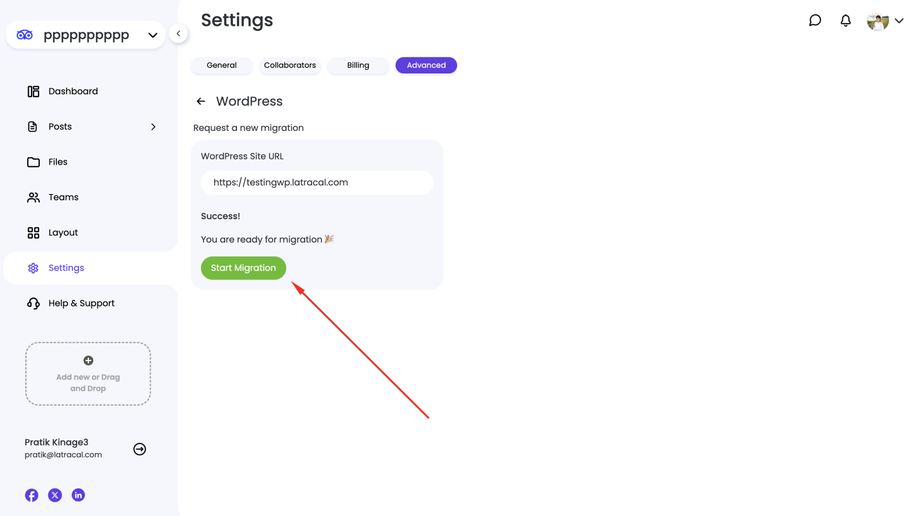Click the back arrow beside WordPress
920x516 pixels.
pyautogui.click(x=201, y=101)
